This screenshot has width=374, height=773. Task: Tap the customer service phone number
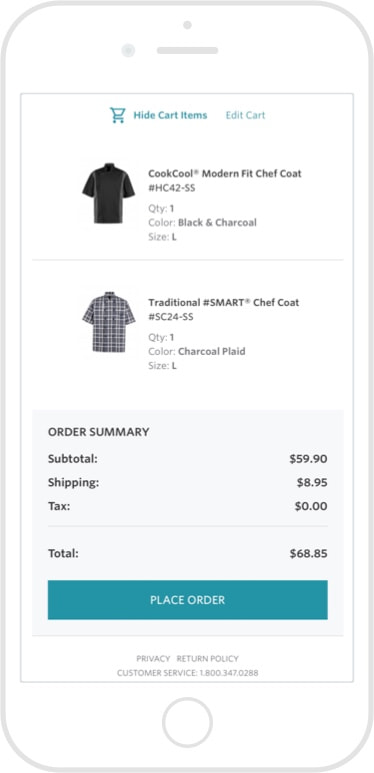229,673
